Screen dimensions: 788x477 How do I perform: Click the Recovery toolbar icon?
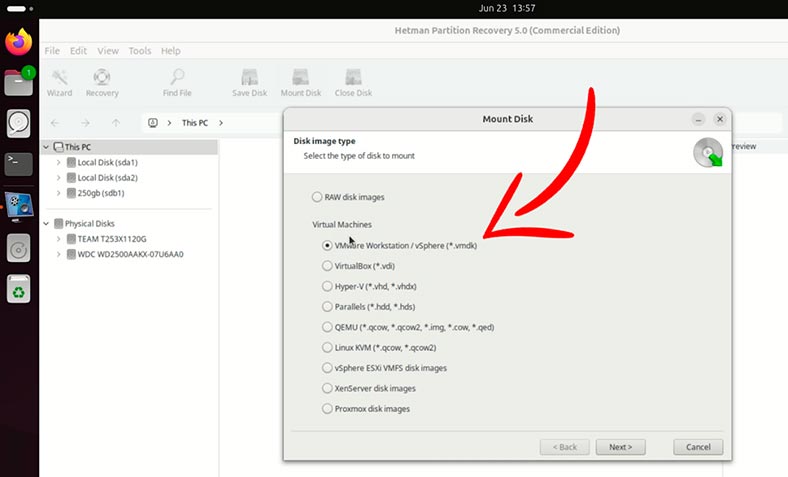pyautogui.click(x=102, y=82)
